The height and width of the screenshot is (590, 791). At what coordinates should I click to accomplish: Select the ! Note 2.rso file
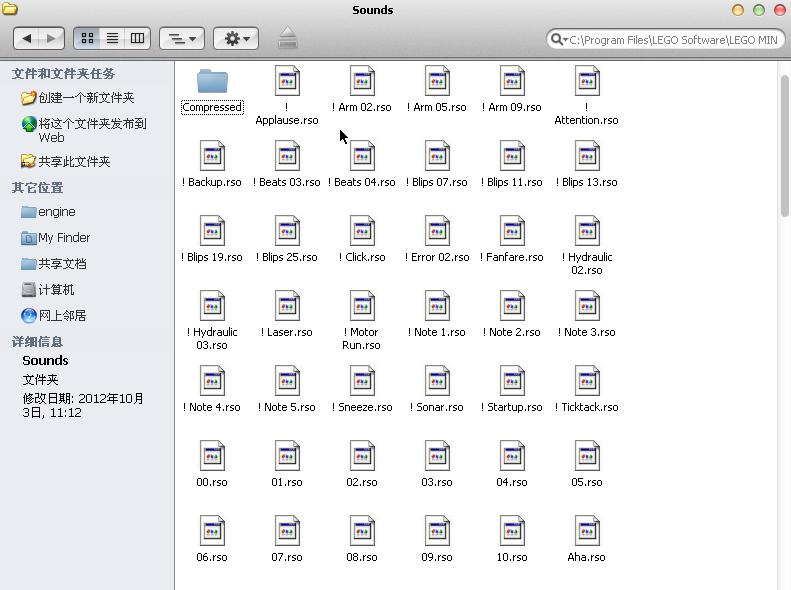[512, 315]
